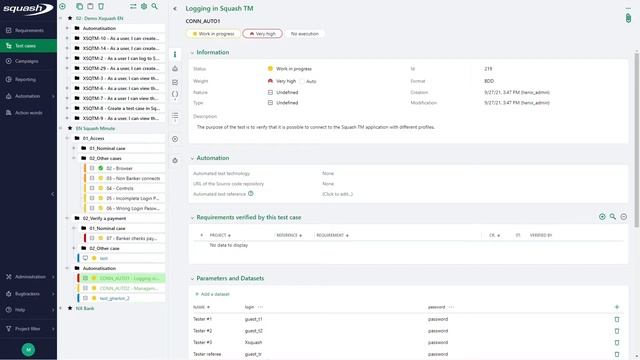This screenshot has width=640, height=360.
Task: Open the gear settings icon above the tree
Action: pyautogui.click(x=144, y=6)
